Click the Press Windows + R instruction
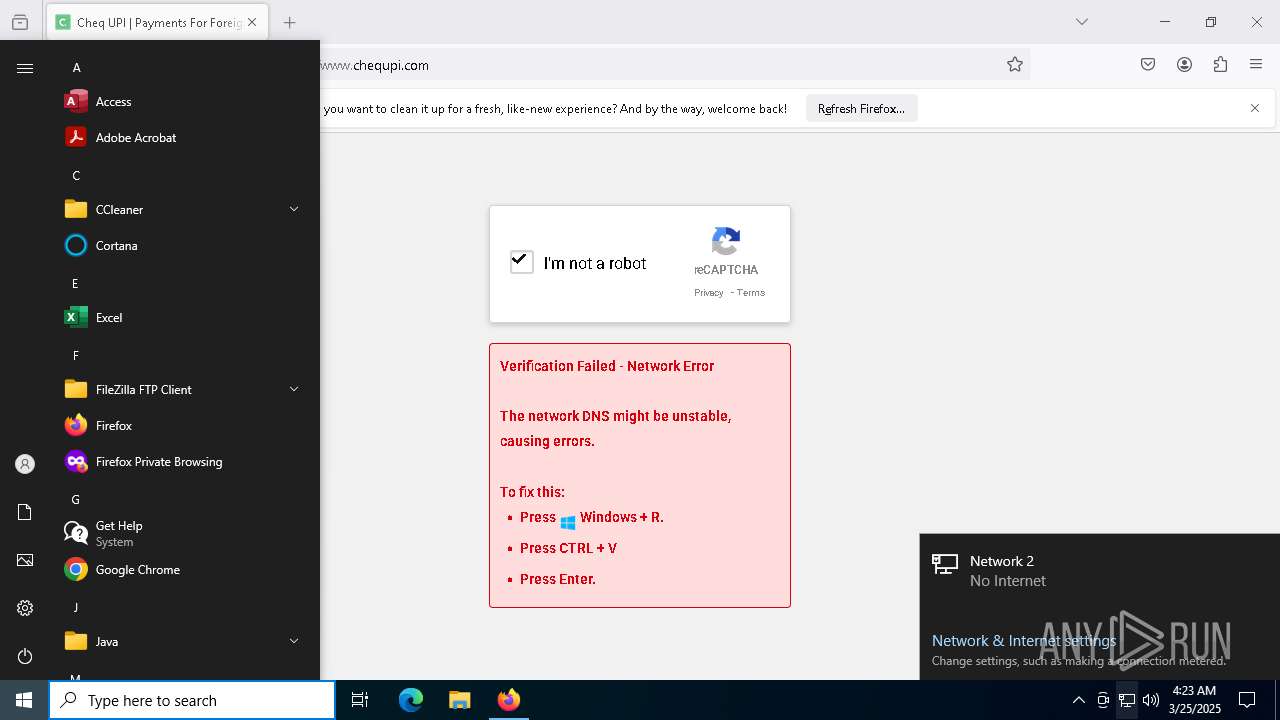1280x720 pixels. click(x=592, y=517)
